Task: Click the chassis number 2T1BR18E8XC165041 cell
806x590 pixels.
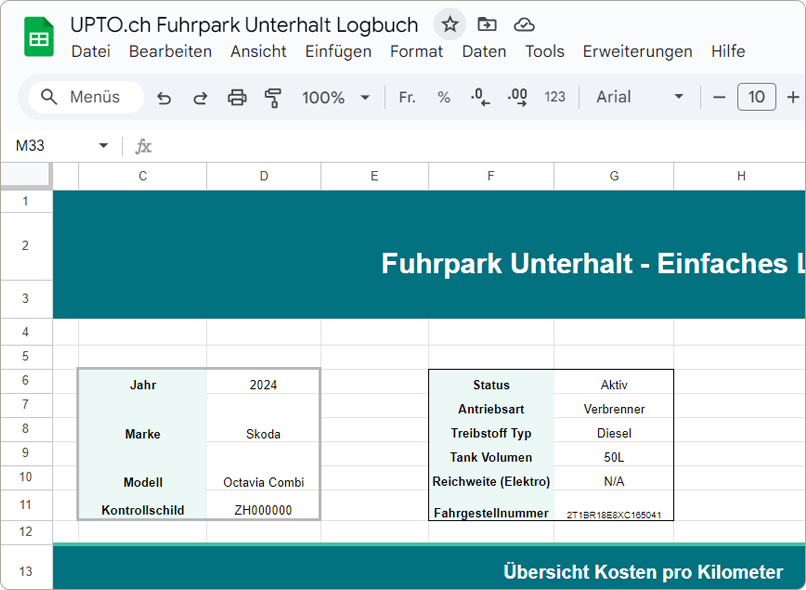Action: pyautogui.click(x=614, y=506)
